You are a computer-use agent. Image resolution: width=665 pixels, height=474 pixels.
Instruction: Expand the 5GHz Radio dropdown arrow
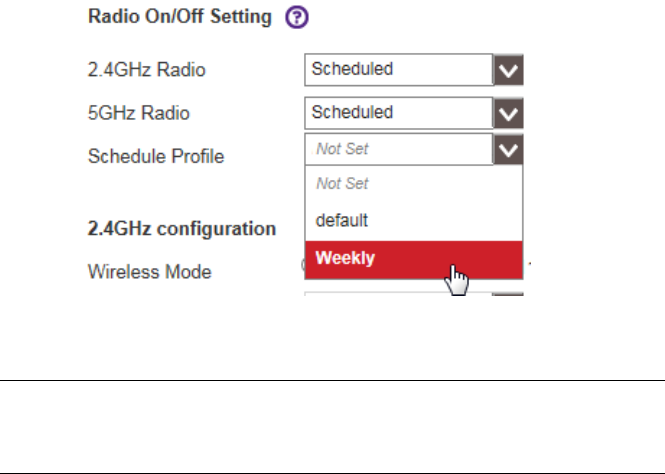[x=509, y=111]
